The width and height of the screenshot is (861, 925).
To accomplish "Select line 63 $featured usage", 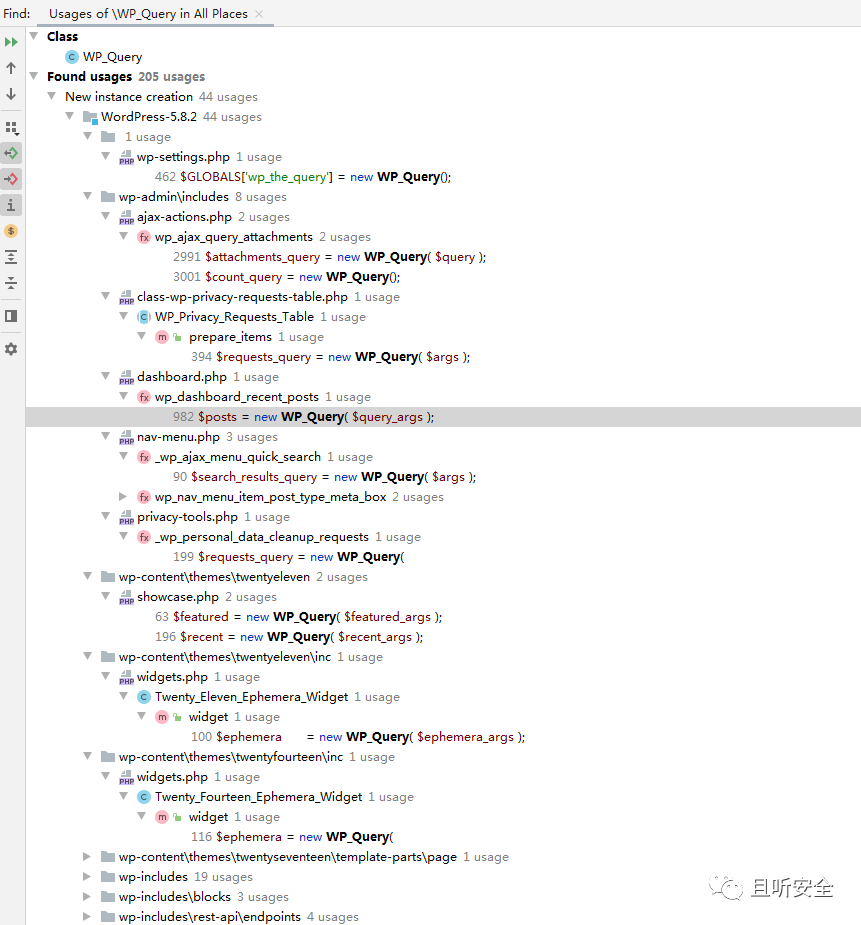I will (x=298, y=617).
